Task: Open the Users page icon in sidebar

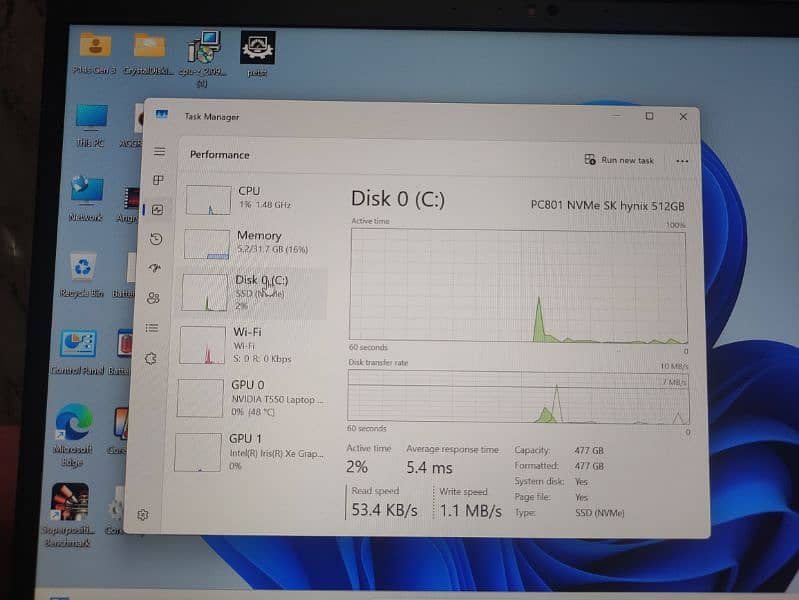Action: tap(153, 298)
